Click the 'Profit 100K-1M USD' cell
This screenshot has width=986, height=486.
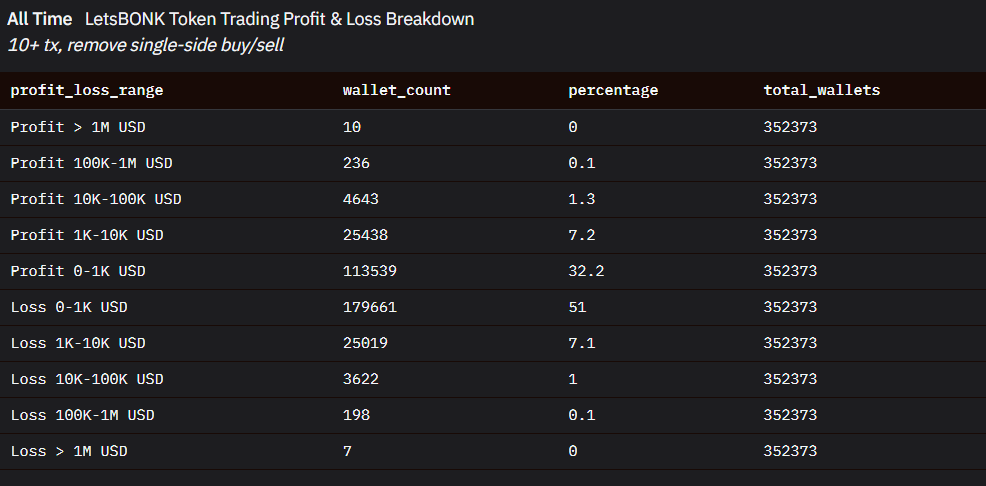click(x=91, y=163)
